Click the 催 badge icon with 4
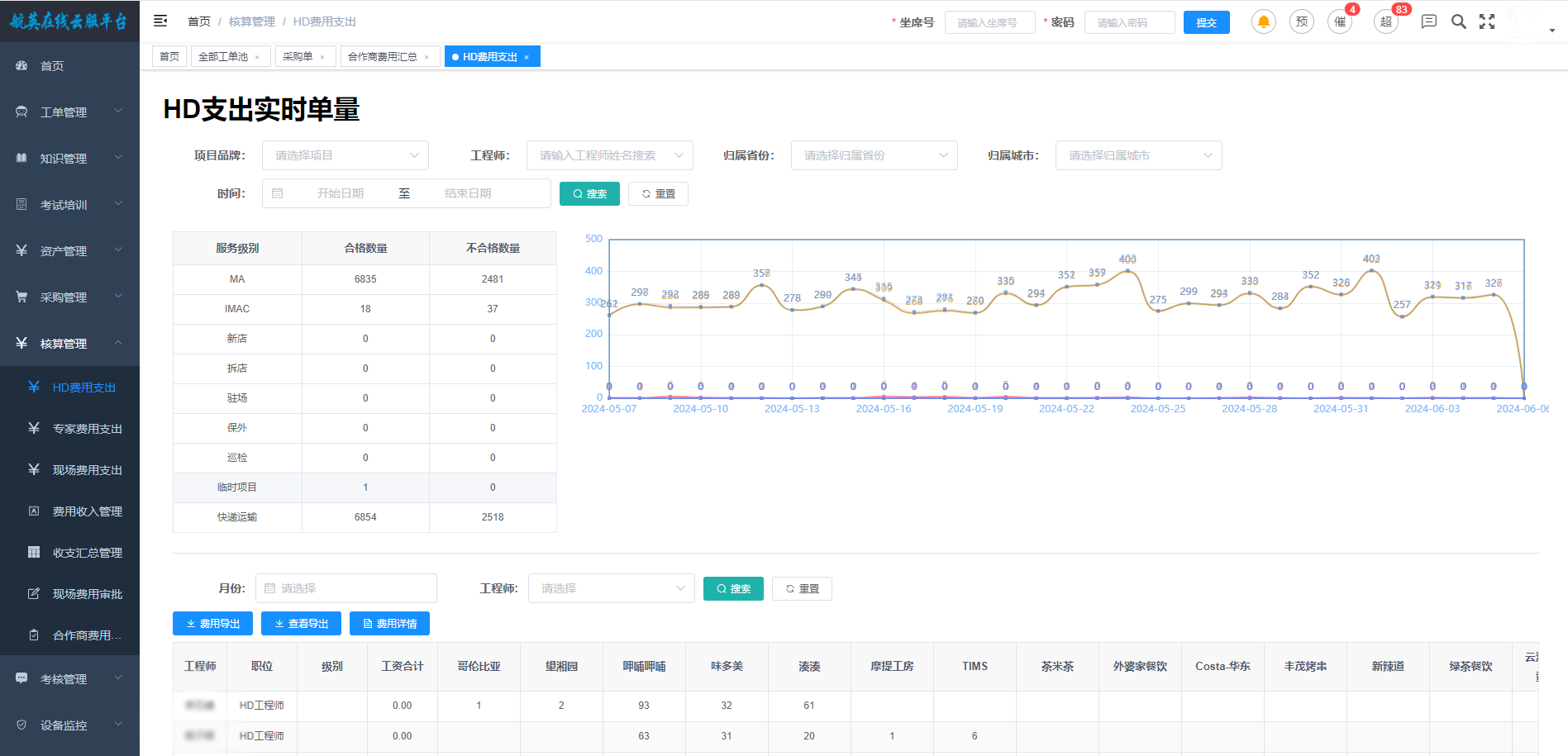The height and width of the screenshot is (756, 1568). [x=1340, y=22]
